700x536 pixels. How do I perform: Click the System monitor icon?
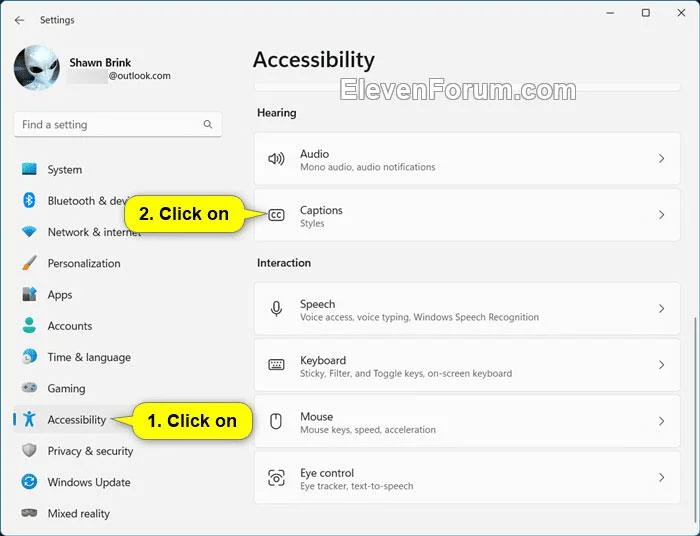tap(29, 169)
